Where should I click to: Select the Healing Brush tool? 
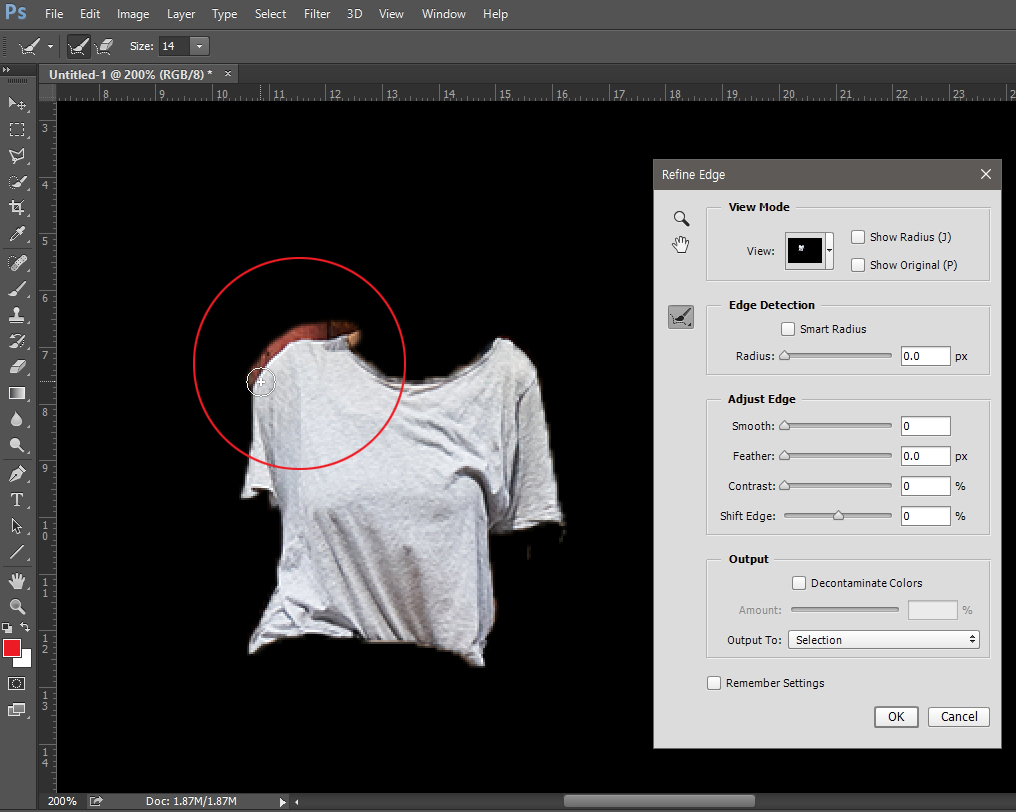click(17, 262)
